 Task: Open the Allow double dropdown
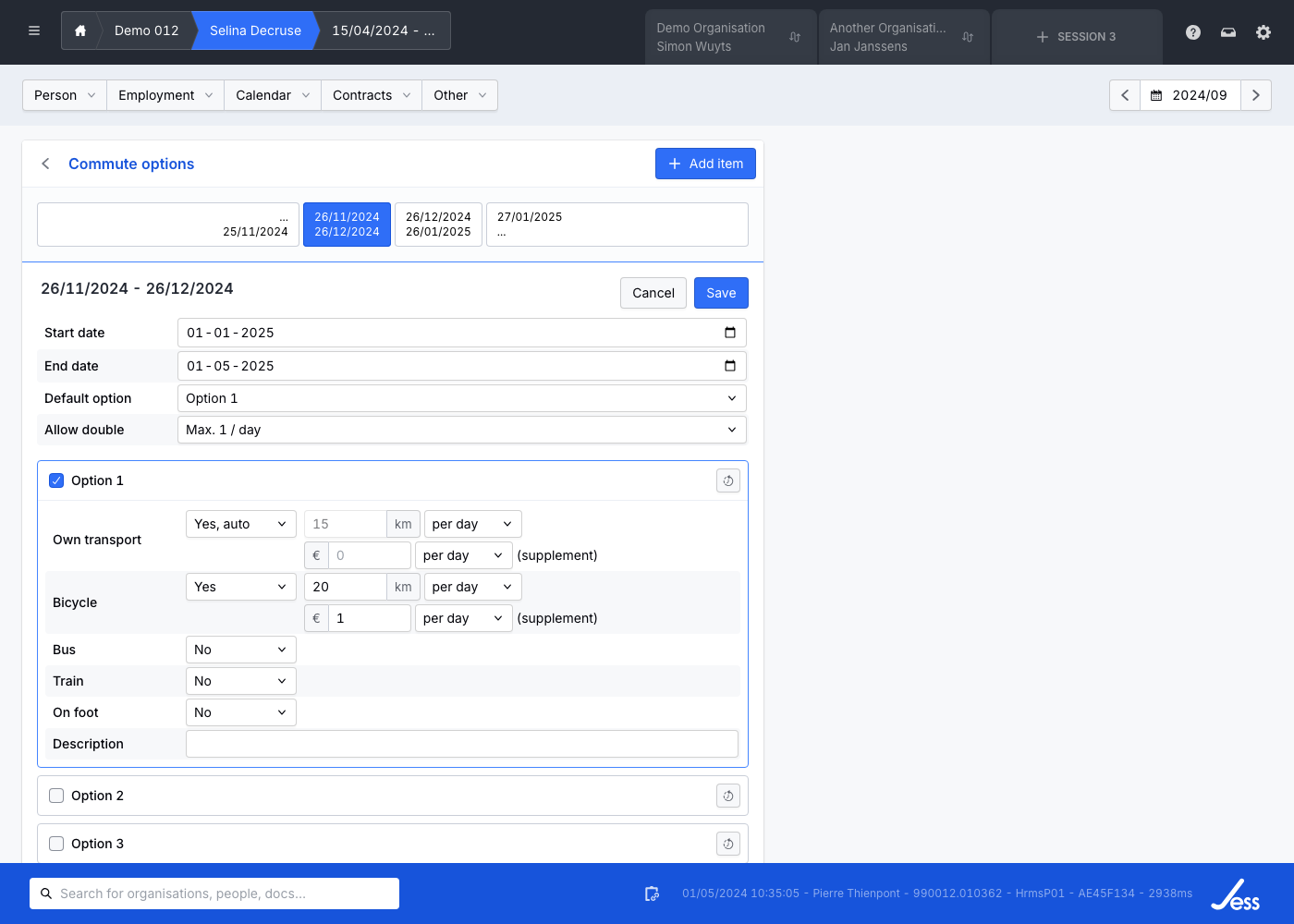coord(461,430)
